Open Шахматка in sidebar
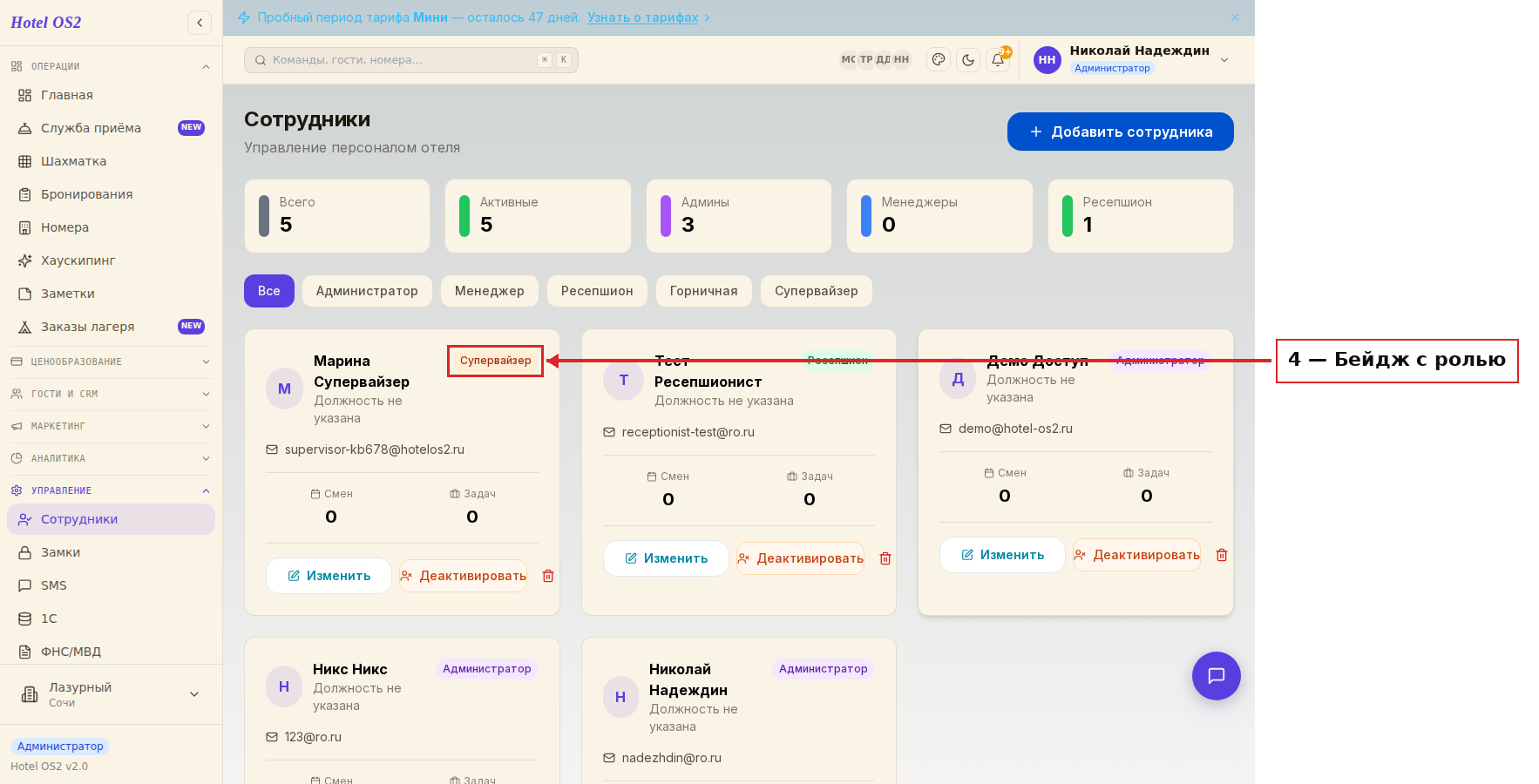Image resolution: width=1539 pixels, height=784 pixels. coord(111,161)
